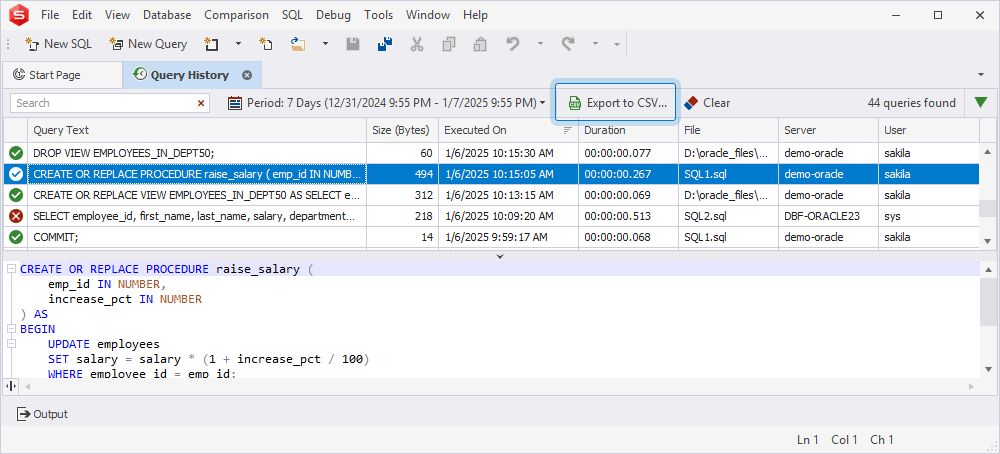
Task: Click the Paste clipboard icon
Action: pos(480,44)
